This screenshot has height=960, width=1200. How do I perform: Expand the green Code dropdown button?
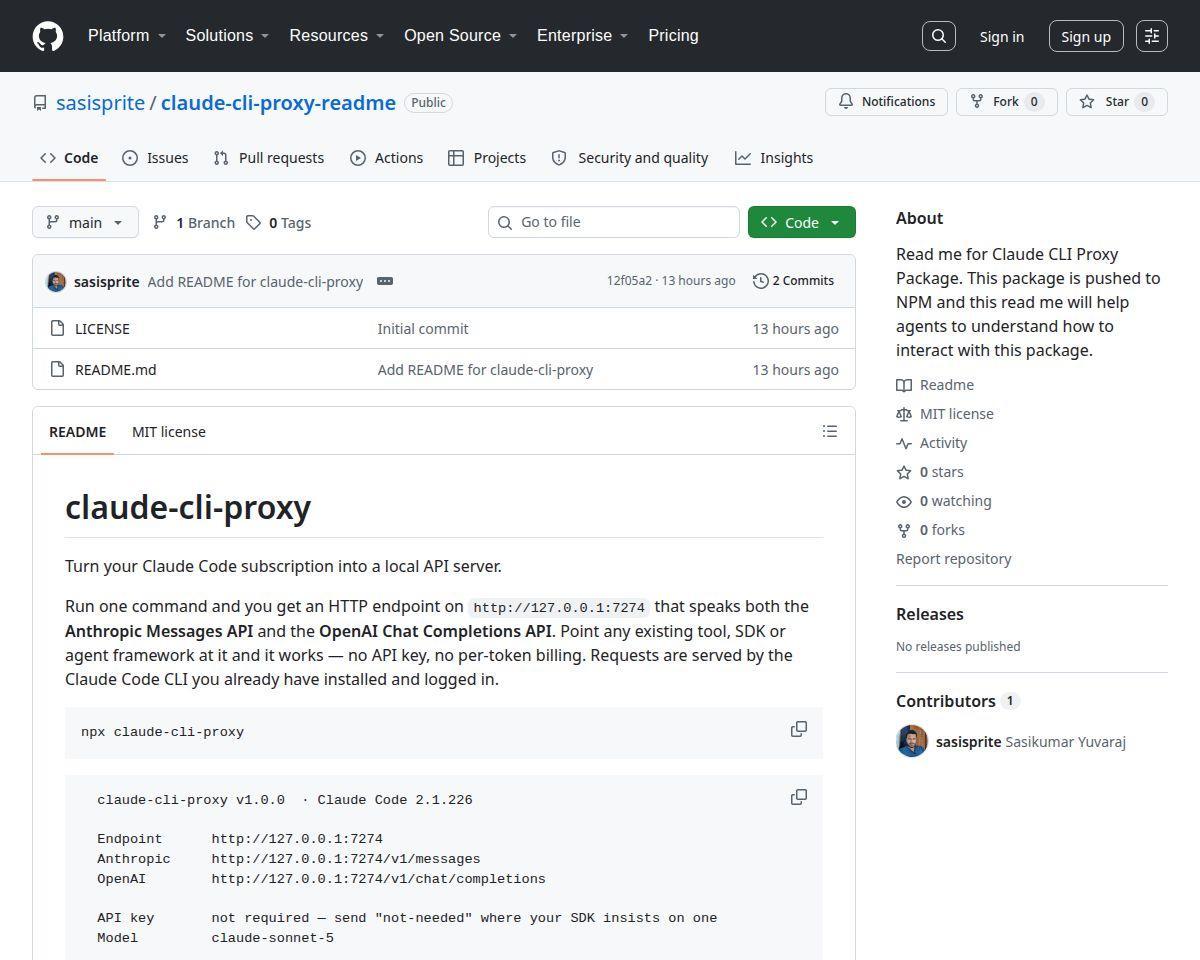click(802, 222)
